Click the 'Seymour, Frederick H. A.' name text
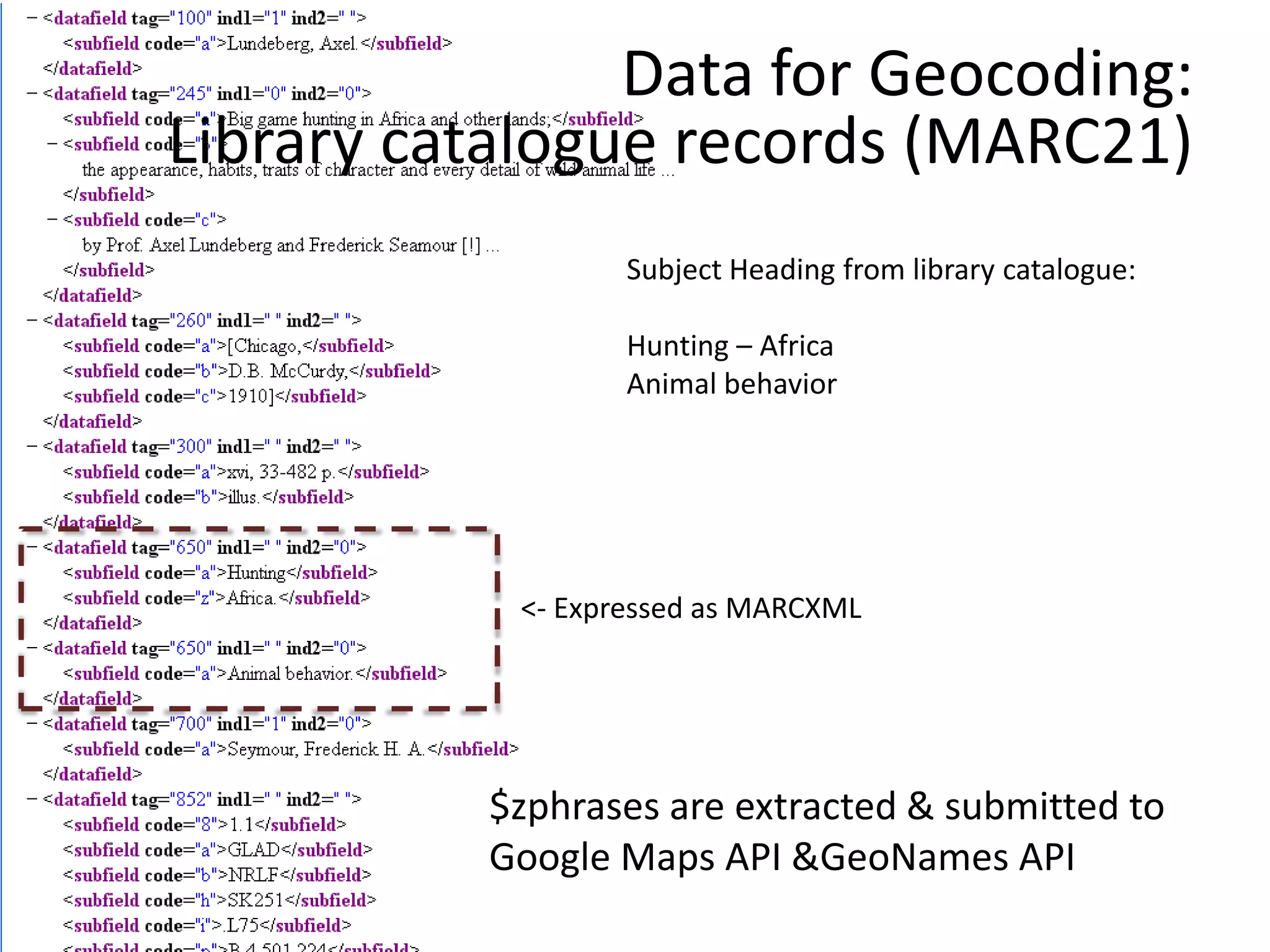Screen dimensions: 1270x952 click(326, 749)
